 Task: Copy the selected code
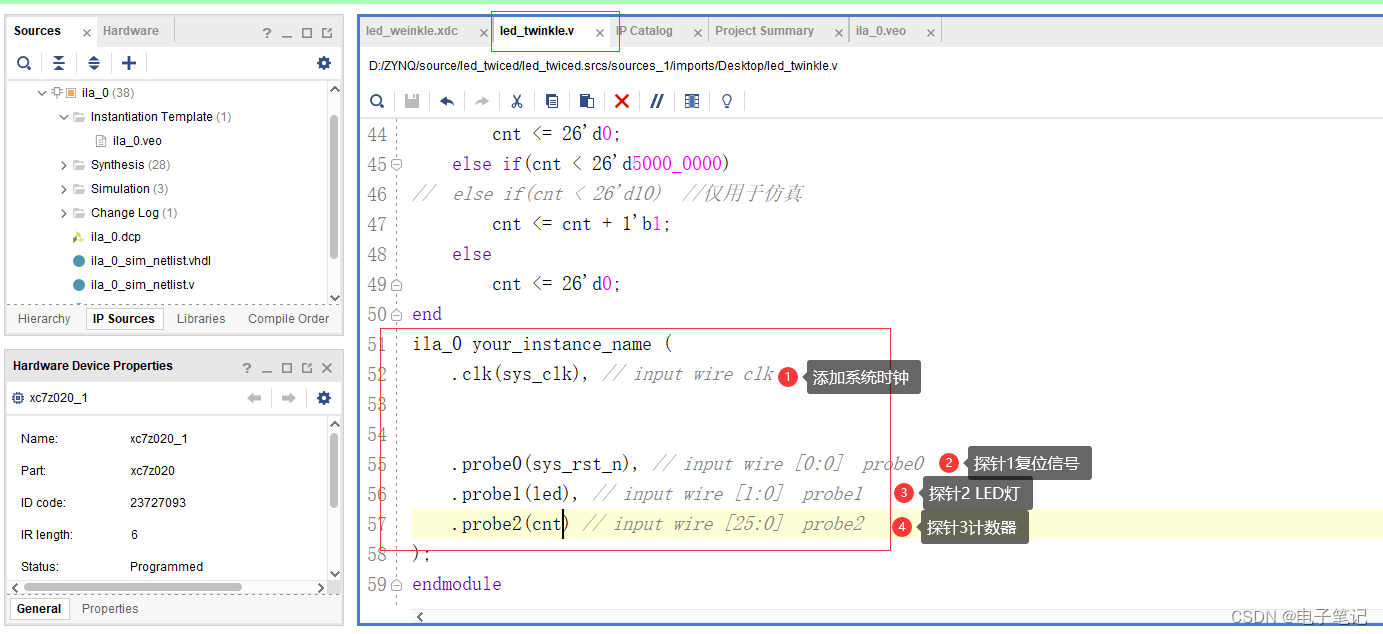(x=552, y=101)
